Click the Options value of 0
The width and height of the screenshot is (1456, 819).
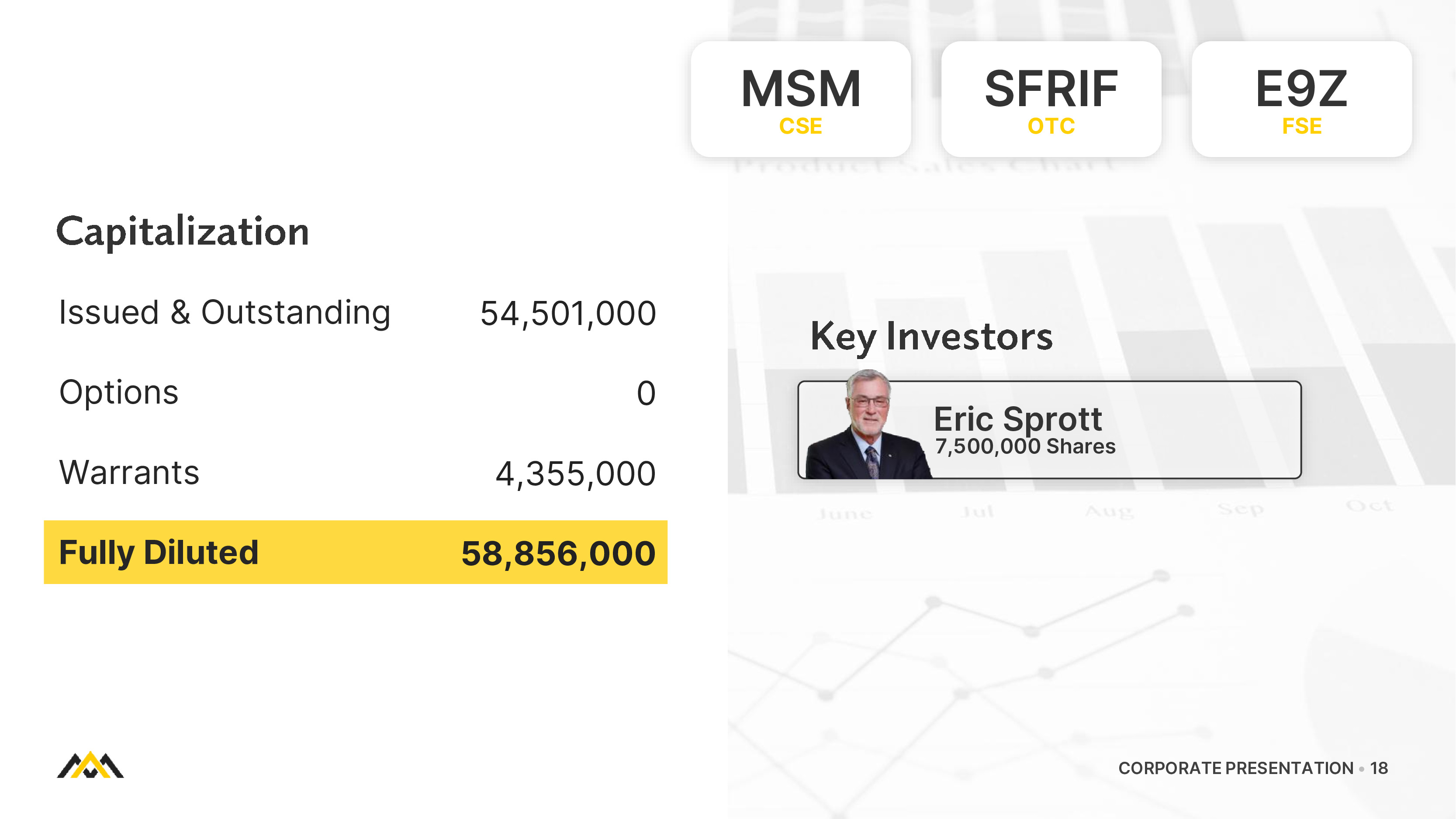pos(646,394)
